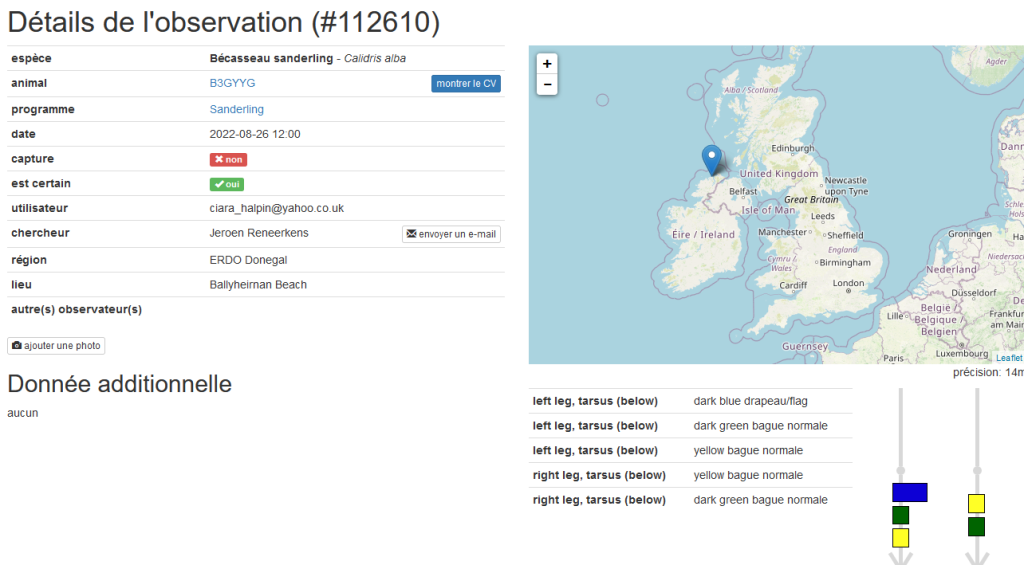Click the Ballyheirnan Beach location value
This screenshot has width=1024, height=565.
(258, 285)
